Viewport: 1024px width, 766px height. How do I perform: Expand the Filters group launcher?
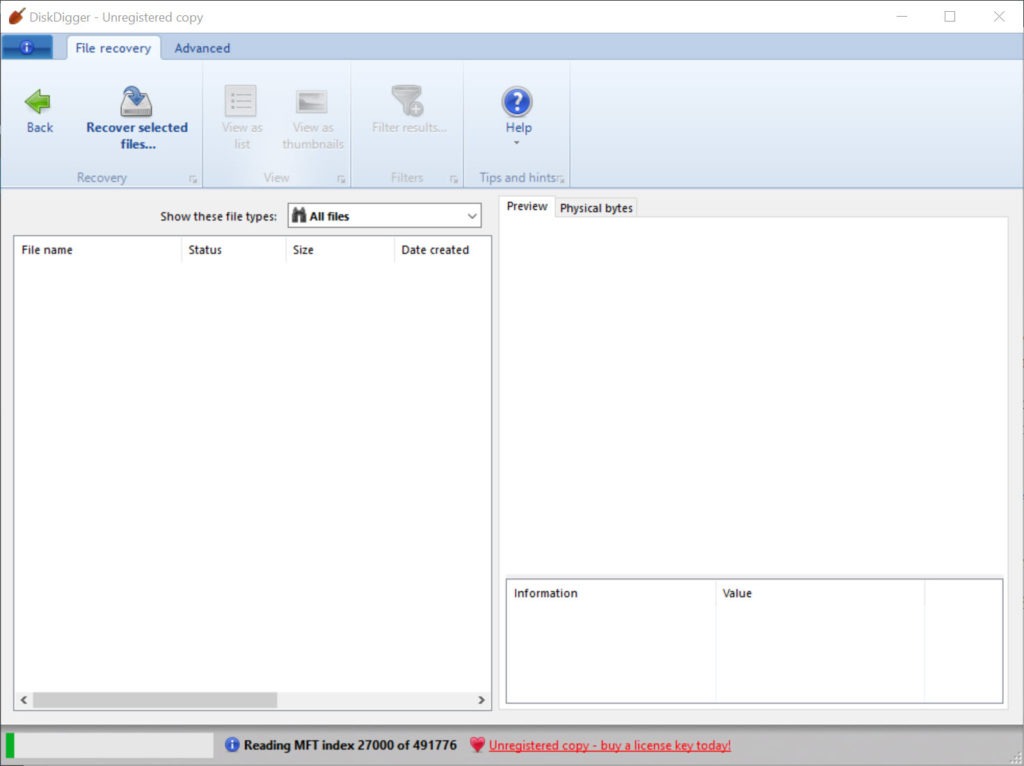[x=453, y=179]
